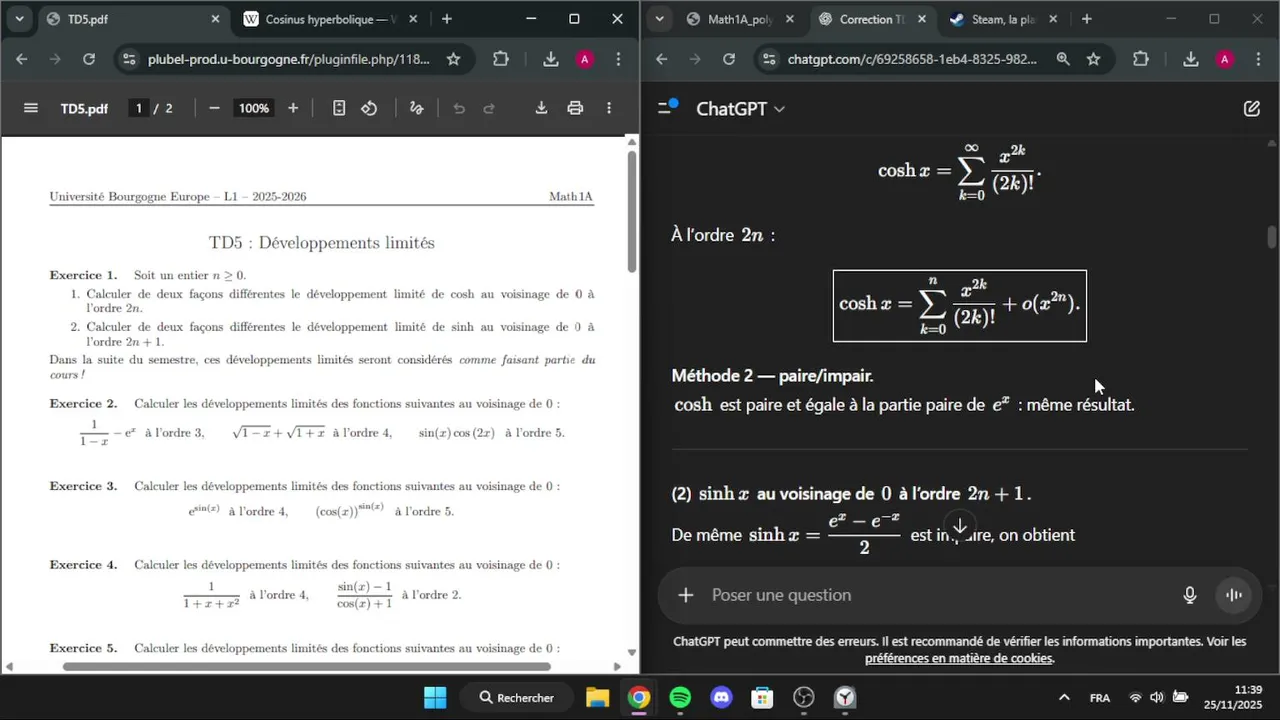Select the Correction TD ChatGPT tab

[872, 19]
